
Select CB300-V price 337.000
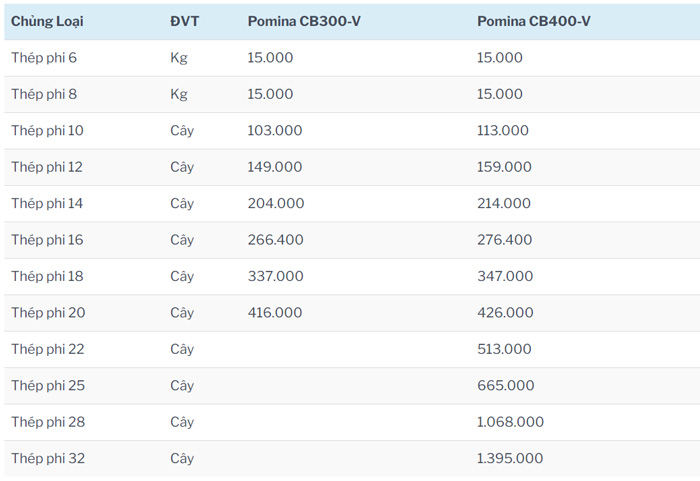tap(275, 276)
